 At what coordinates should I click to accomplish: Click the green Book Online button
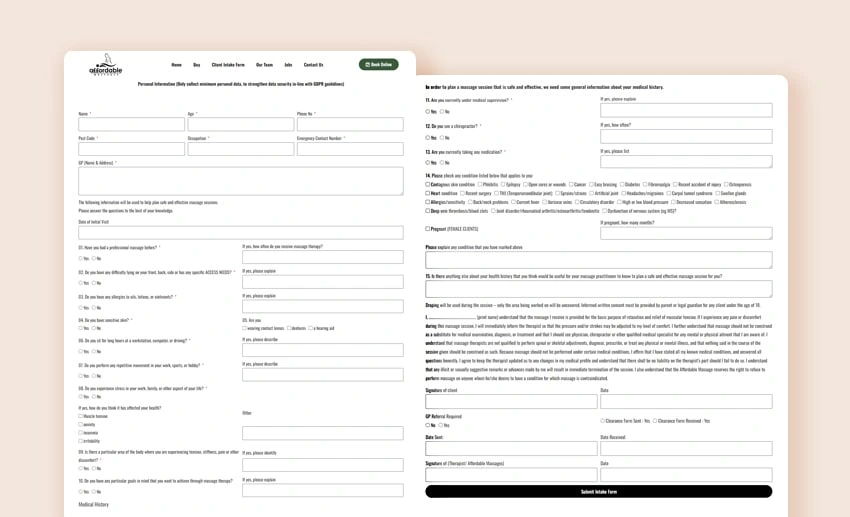[378, 64]
